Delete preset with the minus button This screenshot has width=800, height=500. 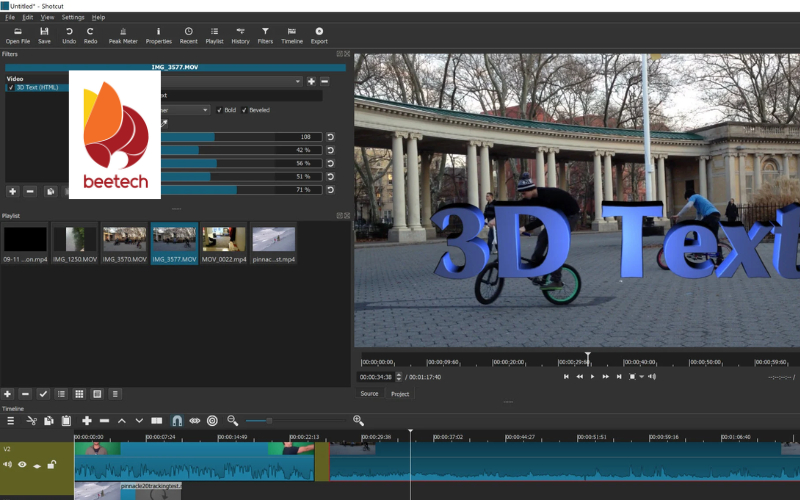click(324, 82)
